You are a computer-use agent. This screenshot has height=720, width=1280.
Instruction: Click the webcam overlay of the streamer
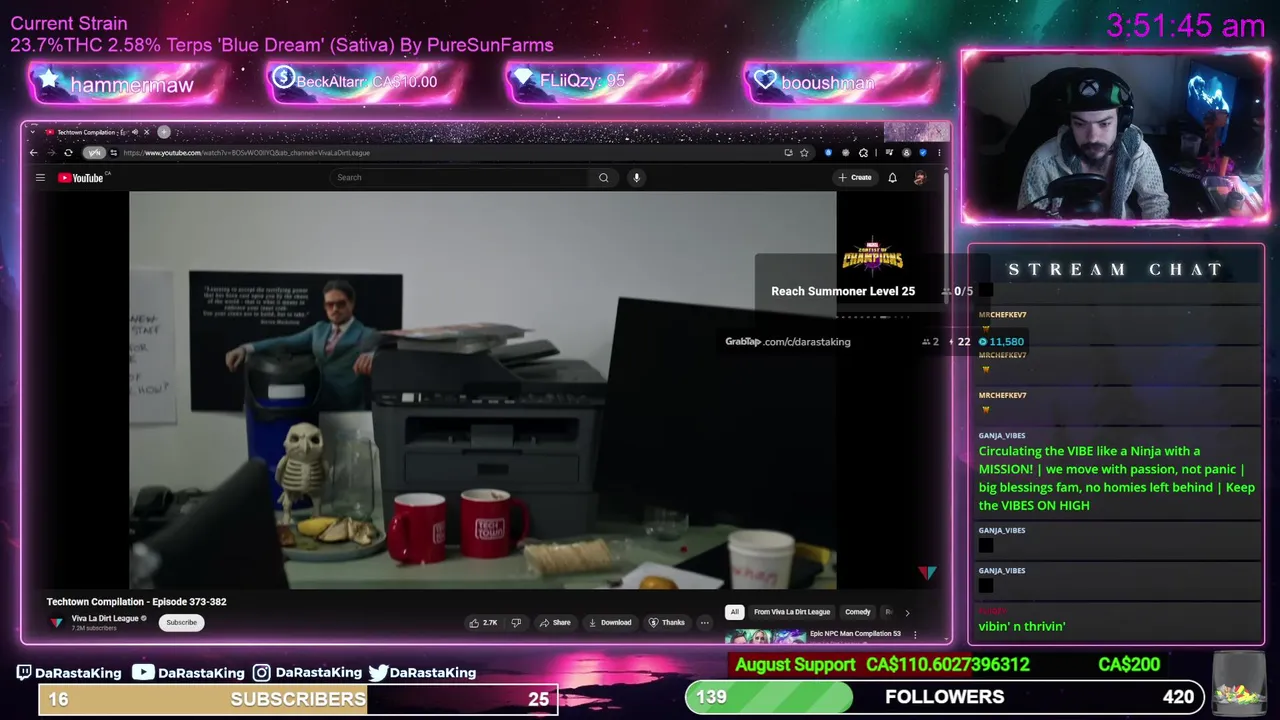(x=1115, y=137)
